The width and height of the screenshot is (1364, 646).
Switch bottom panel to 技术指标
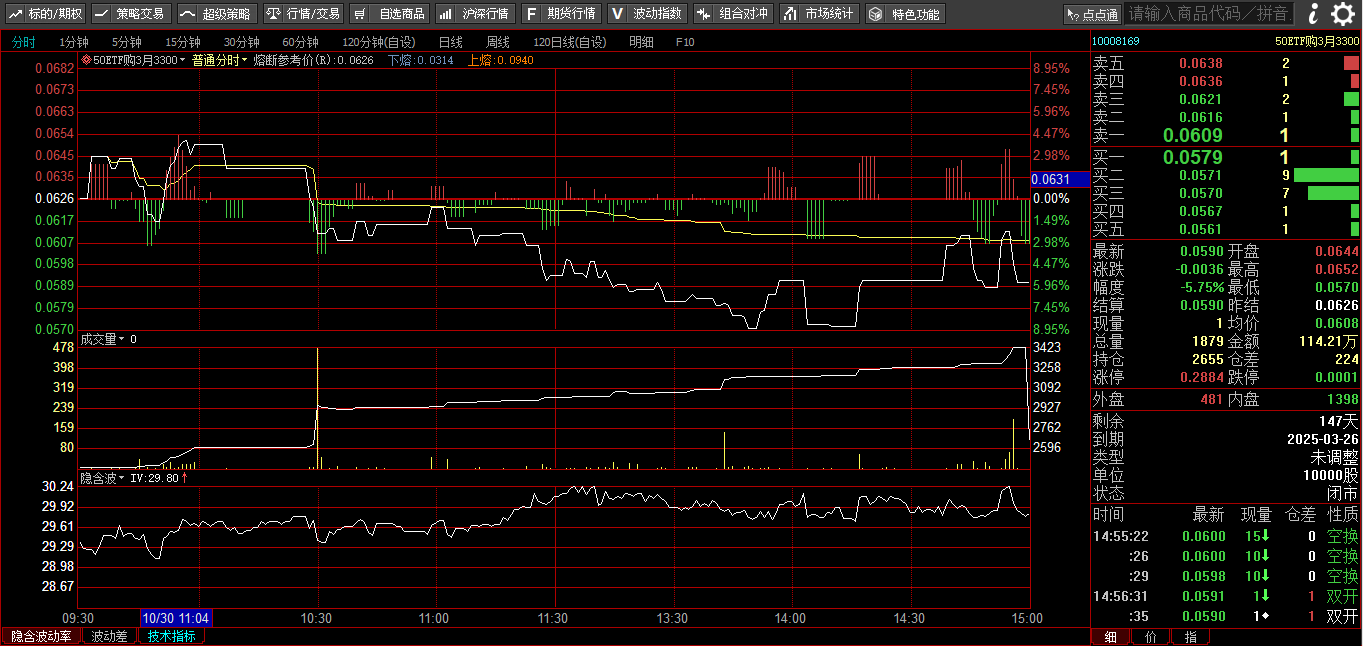pos(171,636)
